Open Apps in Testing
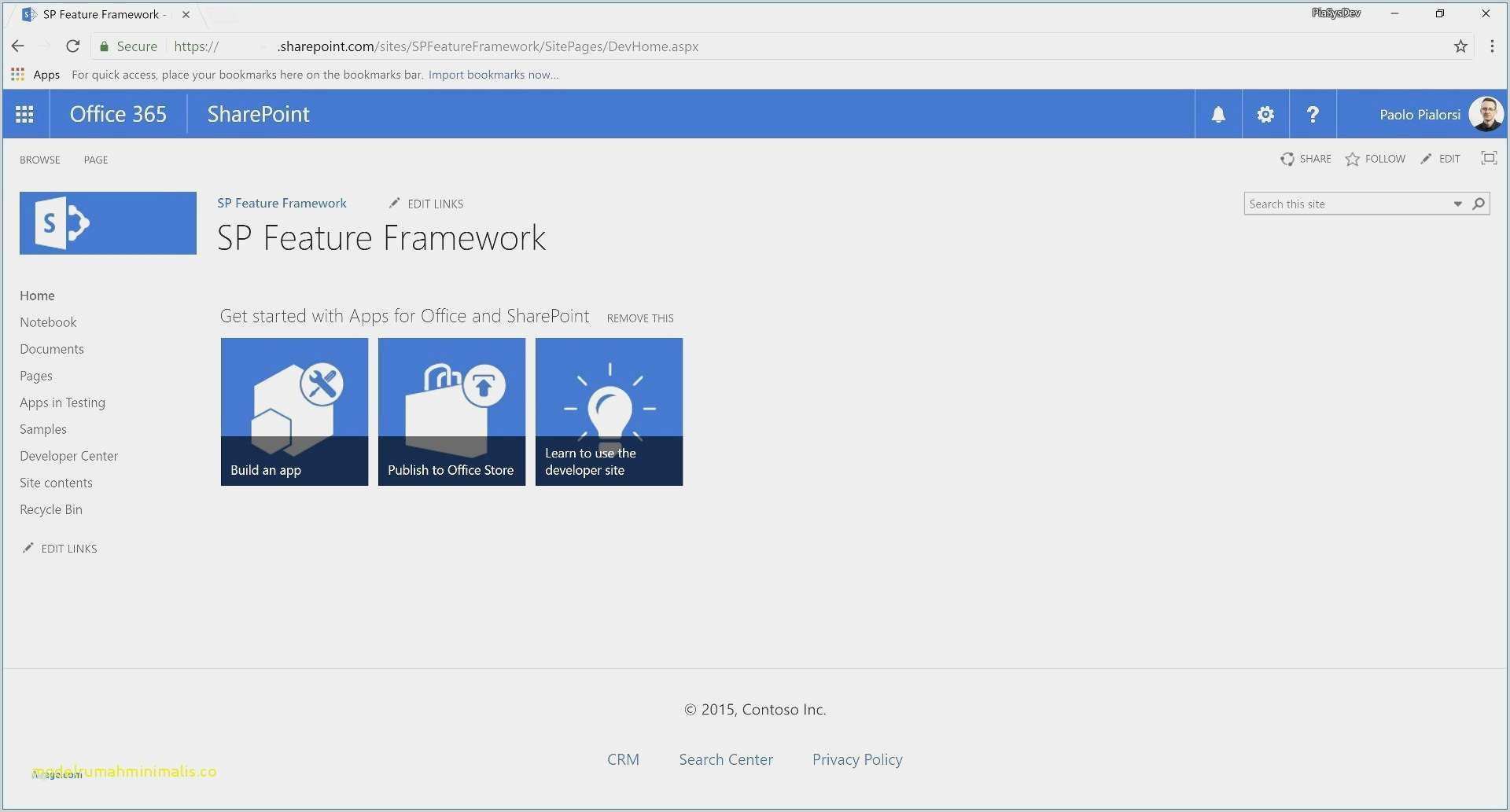This screenshot has height=812, width=1510. pos(62,402)
